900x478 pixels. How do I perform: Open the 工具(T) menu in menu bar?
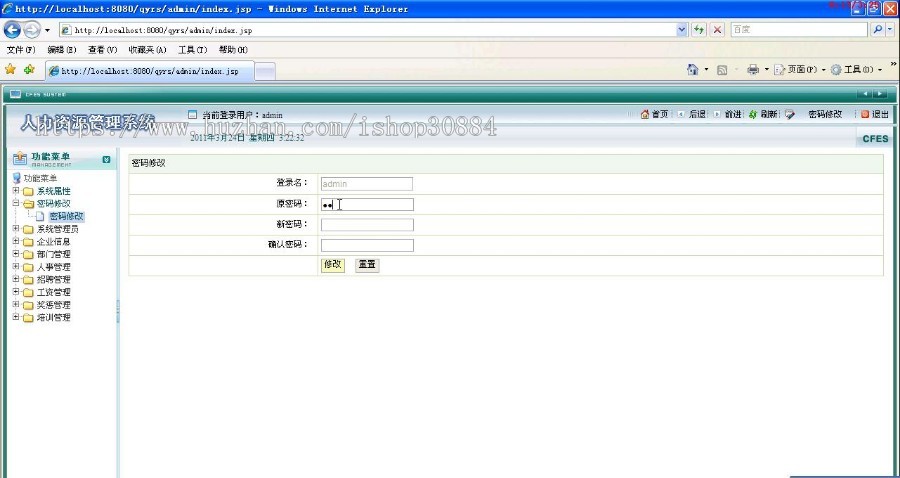click(x=192, y=50)
